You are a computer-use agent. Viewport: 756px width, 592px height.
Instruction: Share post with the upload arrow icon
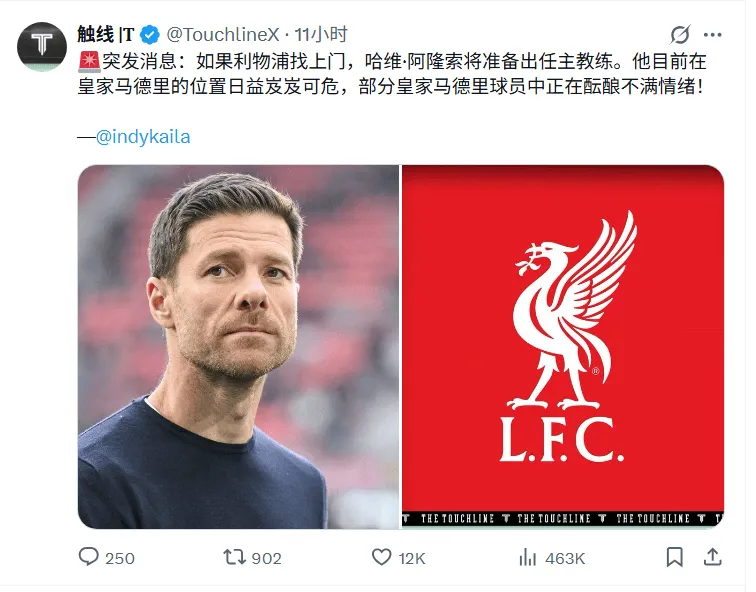[713, 557]
